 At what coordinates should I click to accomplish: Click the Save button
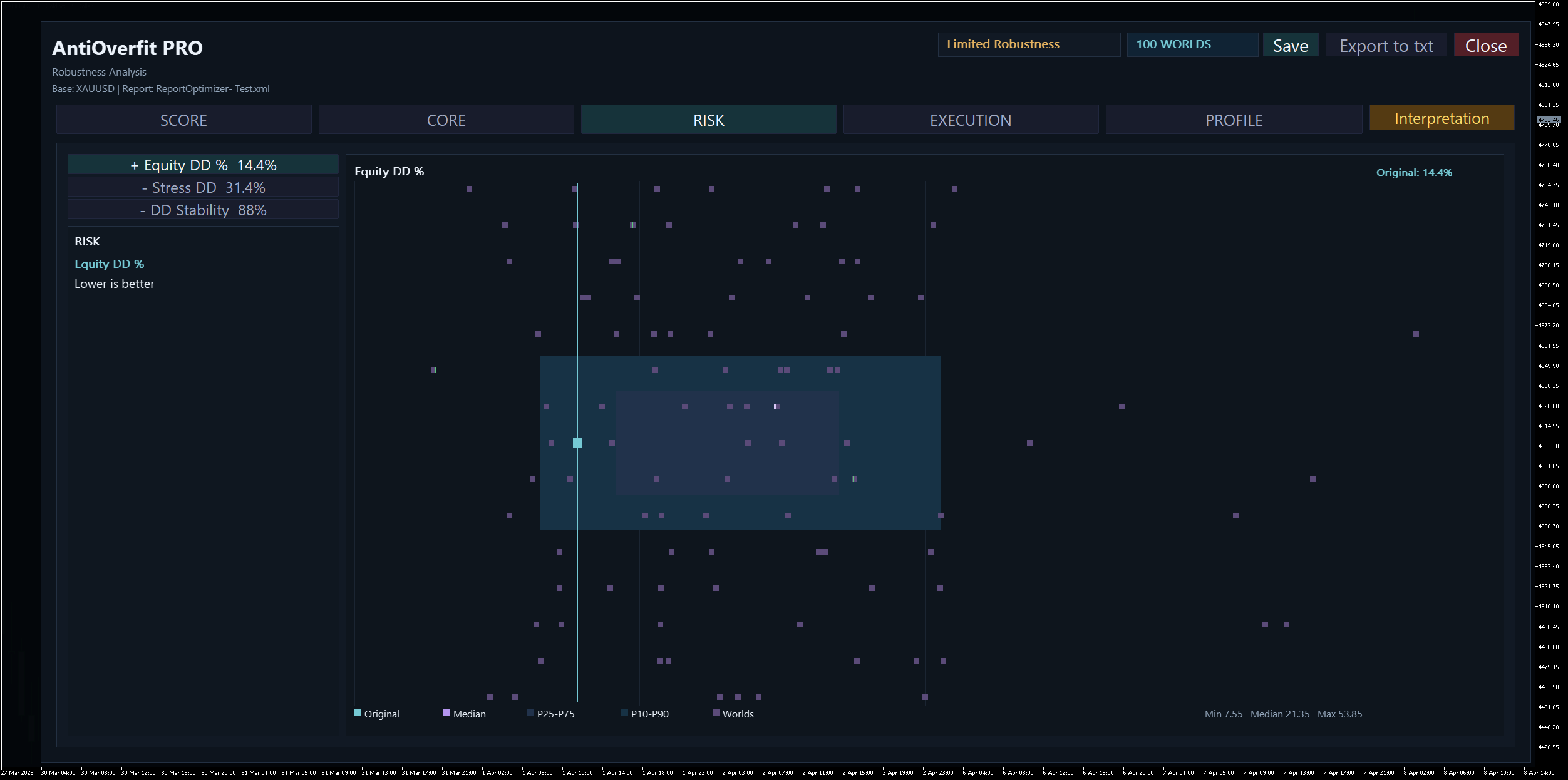click(x=1290, y=46)
